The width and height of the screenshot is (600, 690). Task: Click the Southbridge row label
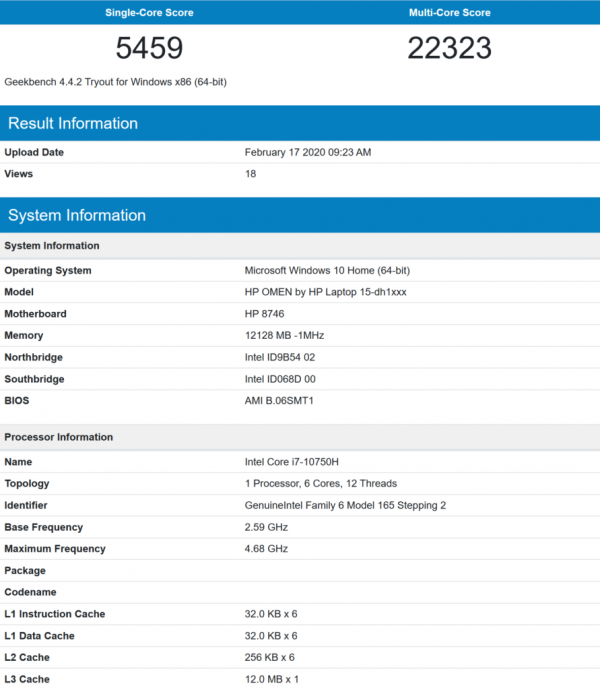[34, 379]
